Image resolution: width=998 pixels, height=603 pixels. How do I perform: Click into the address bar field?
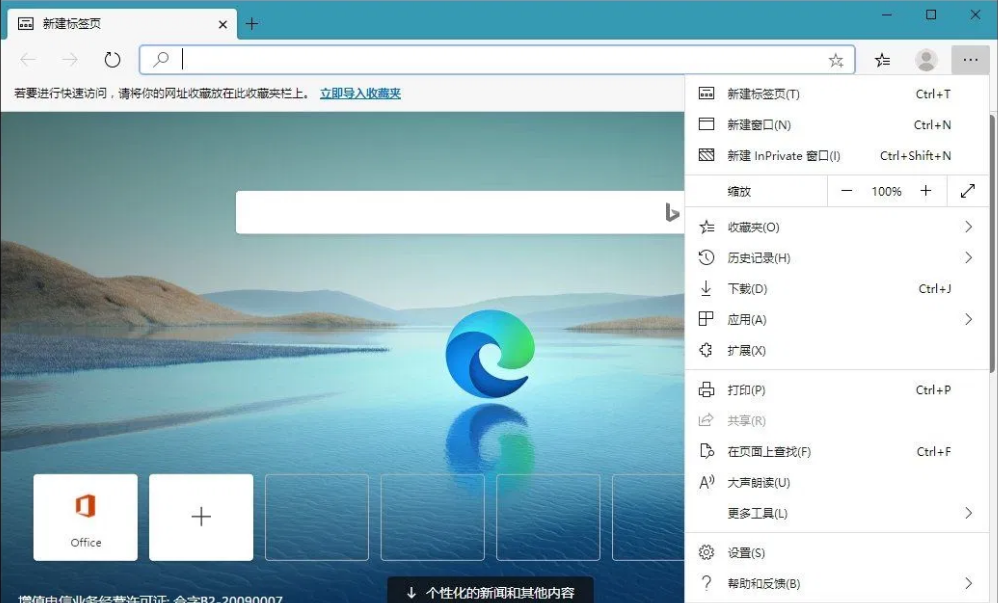point(500,60)
